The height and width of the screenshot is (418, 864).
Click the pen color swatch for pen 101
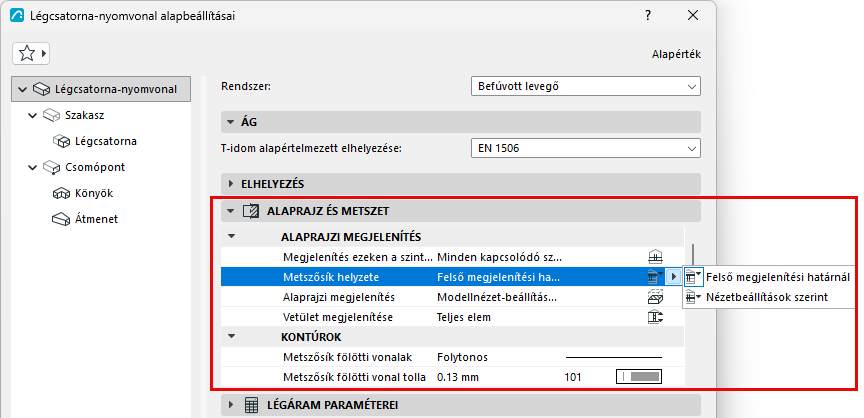pos(639,377)
